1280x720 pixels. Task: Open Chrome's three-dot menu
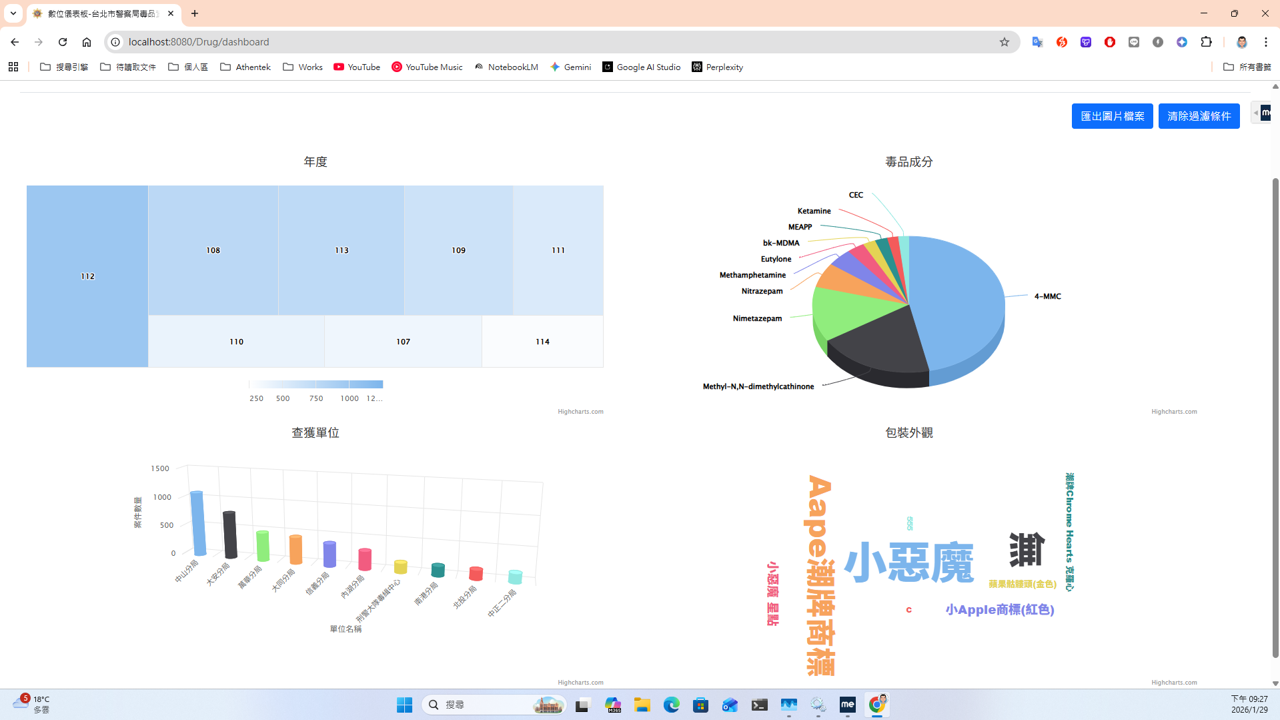(1266, 42)
